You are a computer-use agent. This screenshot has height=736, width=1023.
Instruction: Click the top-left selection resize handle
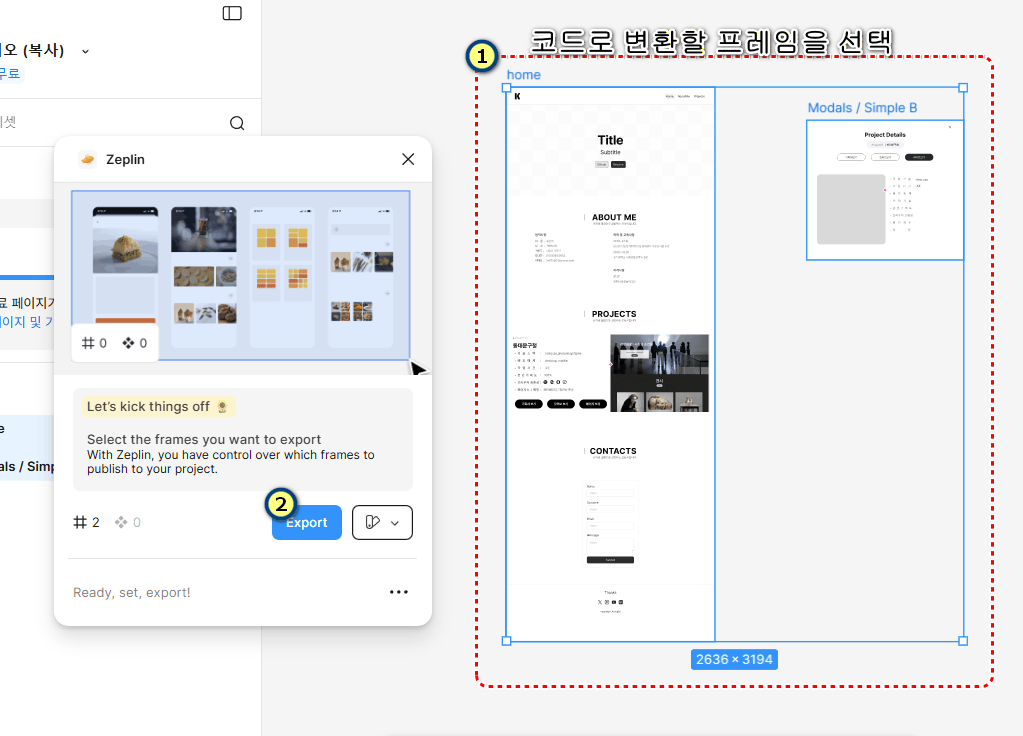507,88
